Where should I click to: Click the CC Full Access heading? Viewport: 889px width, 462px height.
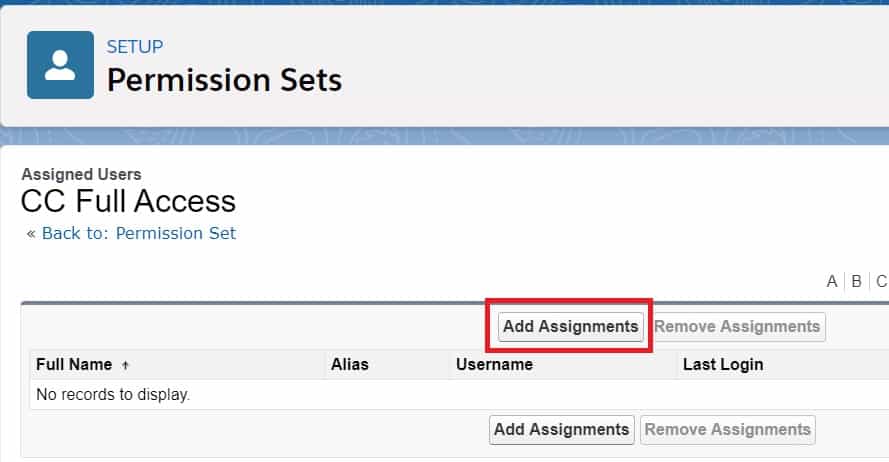click(128, 201)
